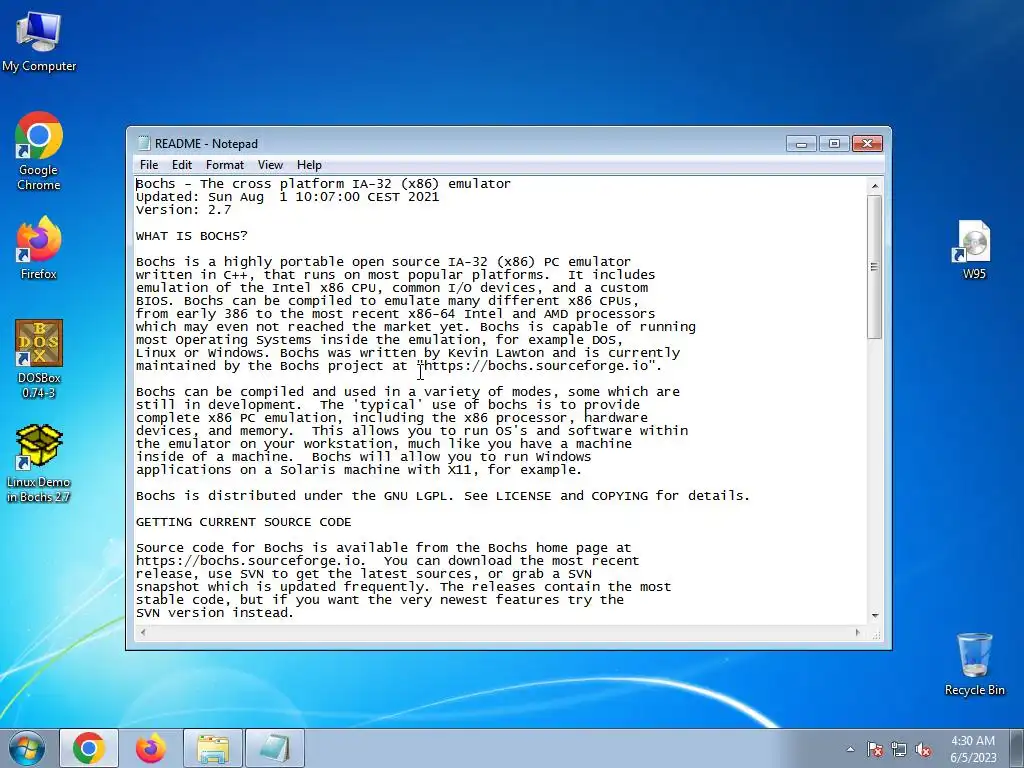Click the 'Updated: Sun Aug 1' line

[287, 197]
